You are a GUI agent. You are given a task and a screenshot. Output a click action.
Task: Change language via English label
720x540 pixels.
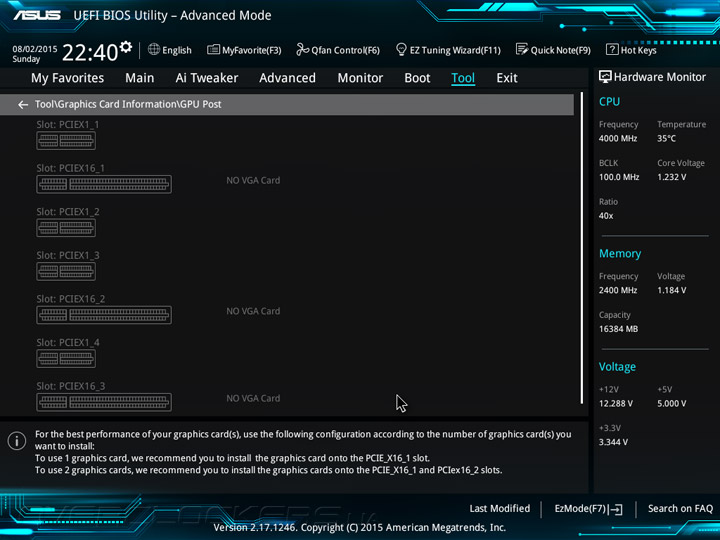click(x=177, y=50)
